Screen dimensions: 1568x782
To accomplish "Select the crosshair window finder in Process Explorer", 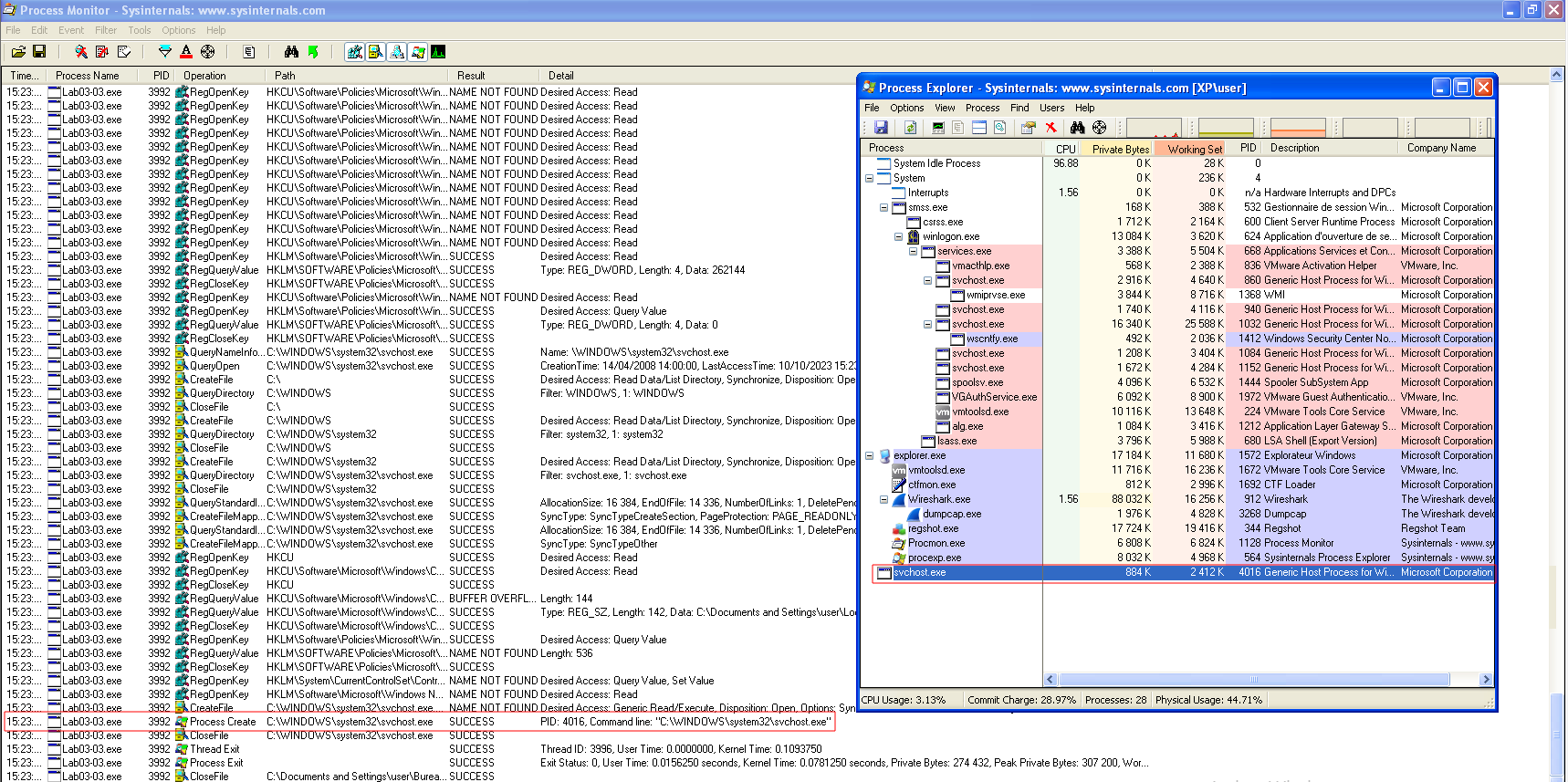I will pyautogui.click(x=1099, y=128).
